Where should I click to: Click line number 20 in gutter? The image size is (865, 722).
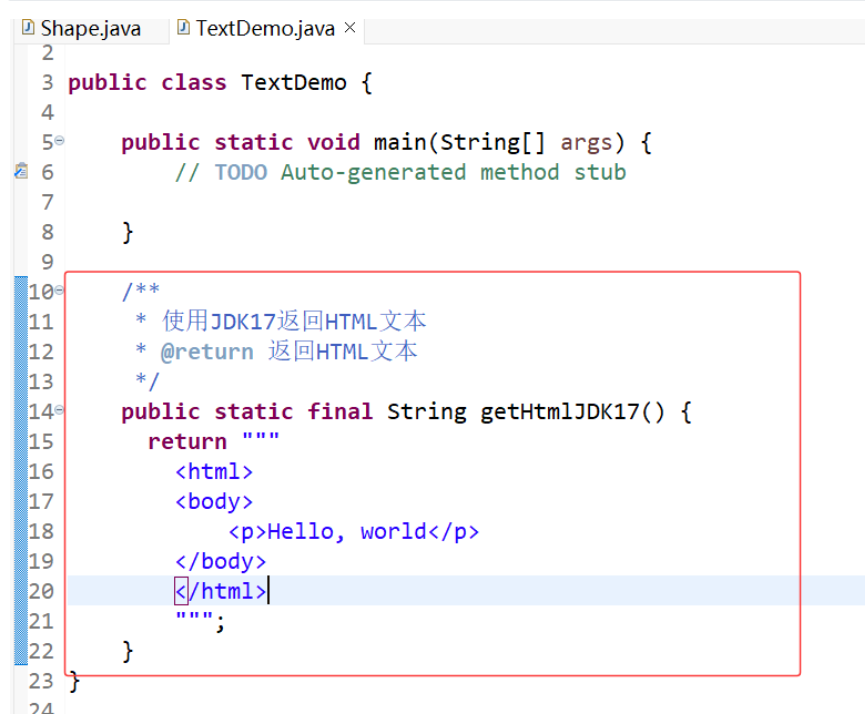(41, 591)
